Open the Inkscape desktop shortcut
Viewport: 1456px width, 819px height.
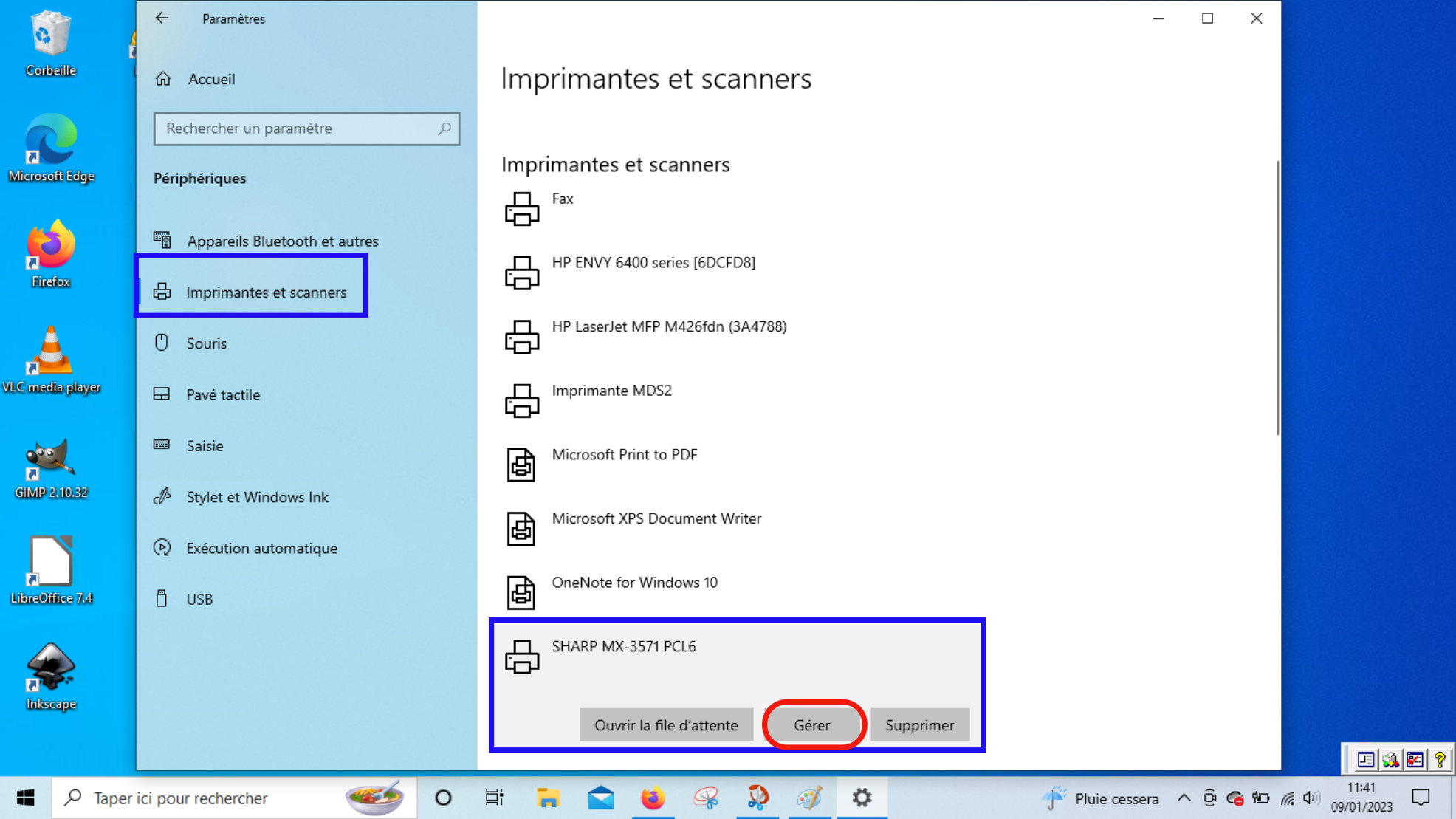51,676
